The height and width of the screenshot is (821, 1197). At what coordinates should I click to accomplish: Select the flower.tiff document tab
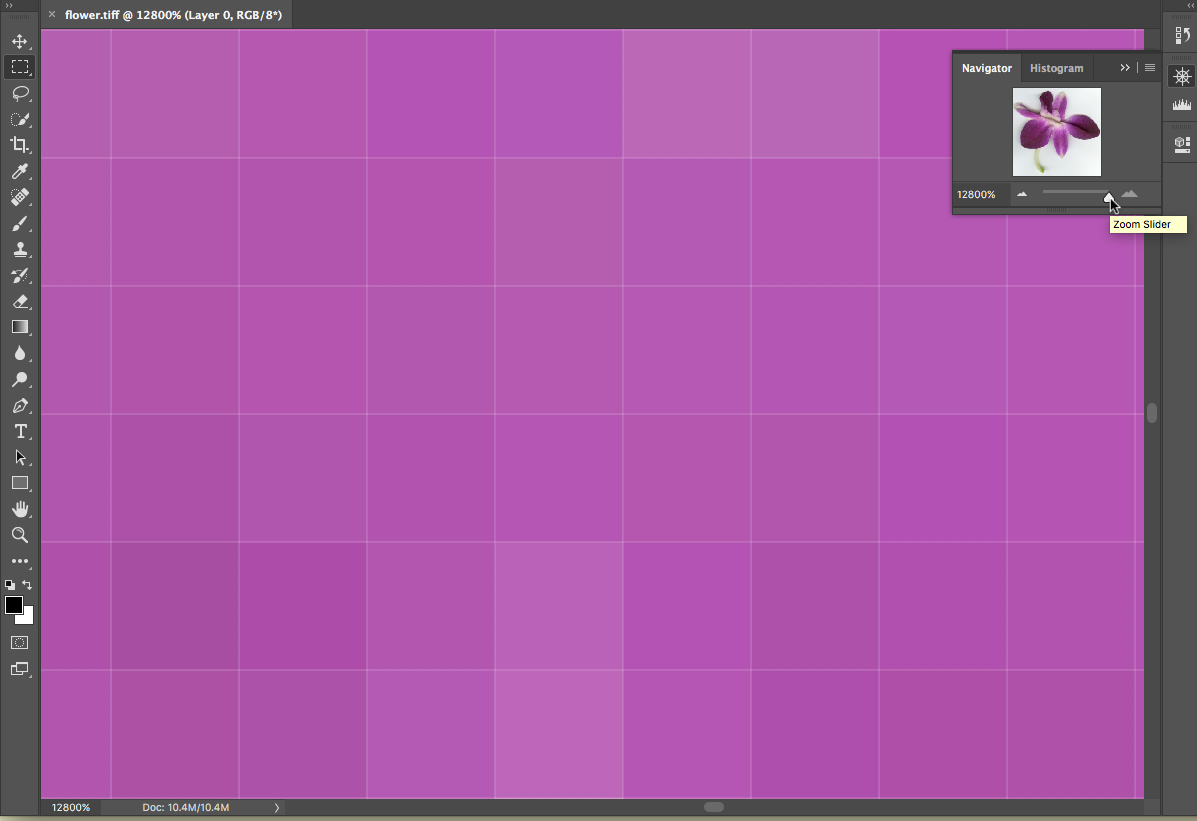click(172, 15)
